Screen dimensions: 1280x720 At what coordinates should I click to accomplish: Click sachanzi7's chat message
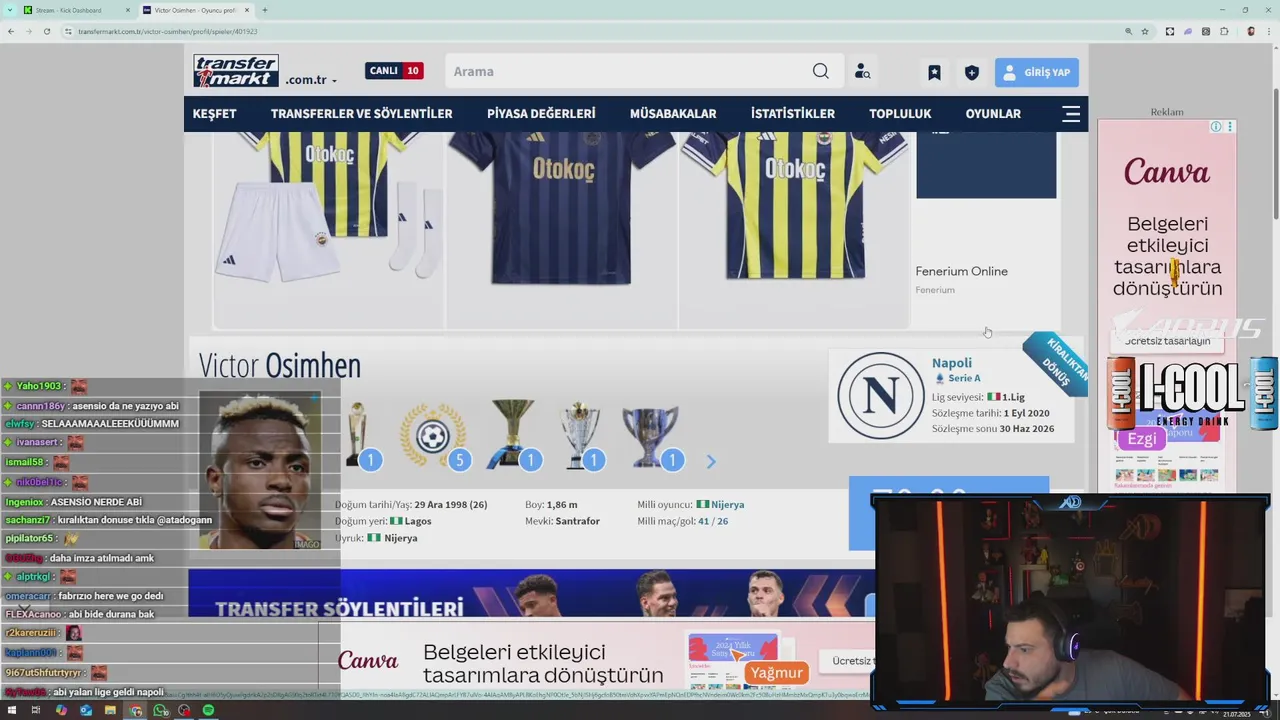pyautogui.click(x=107, y=520)
